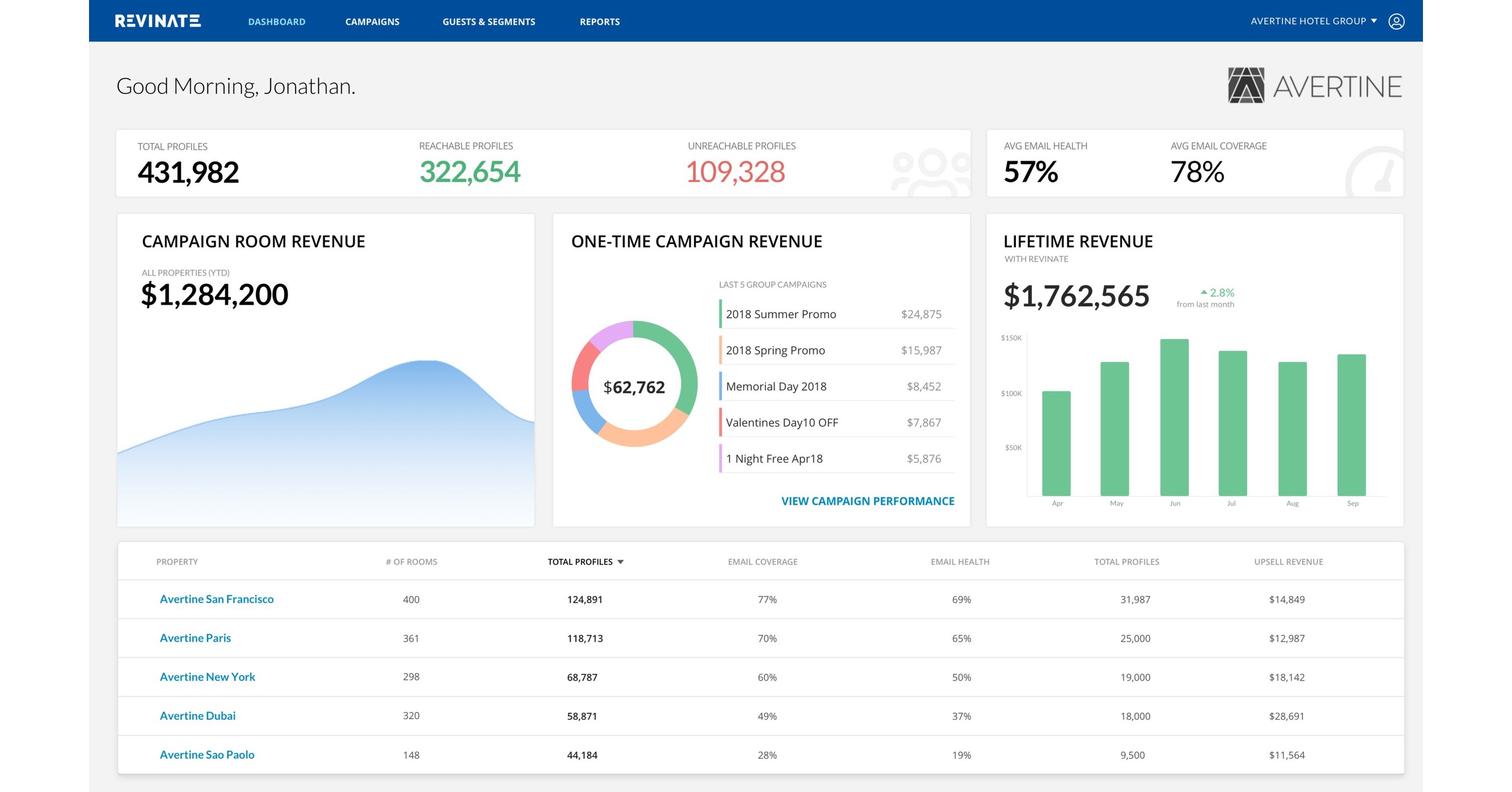Click the Avertine brand logo
The height and width of the screenshot is (792, 1512).
(x=1315, y=86)
